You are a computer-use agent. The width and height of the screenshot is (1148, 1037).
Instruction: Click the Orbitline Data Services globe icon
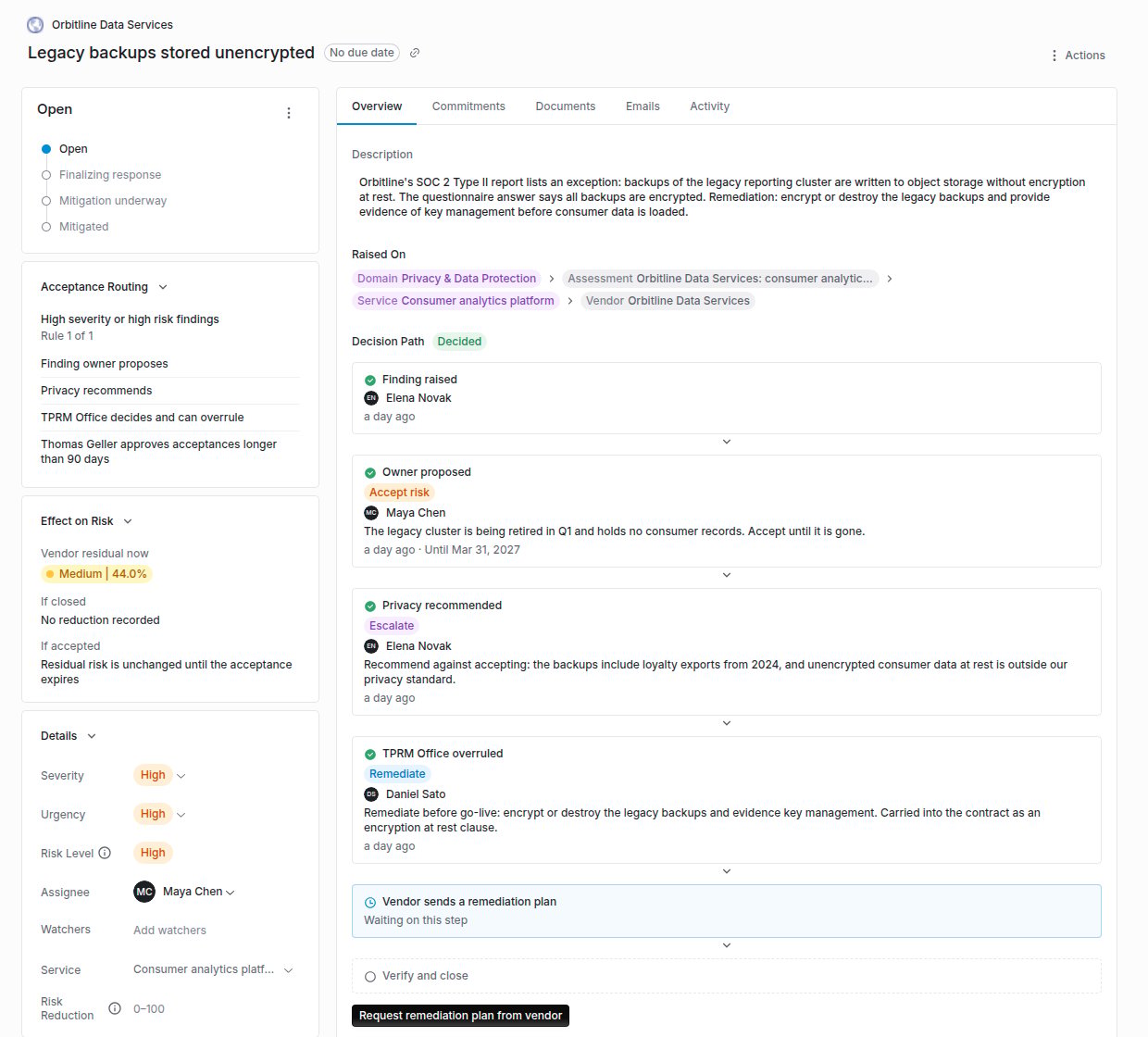35,25
